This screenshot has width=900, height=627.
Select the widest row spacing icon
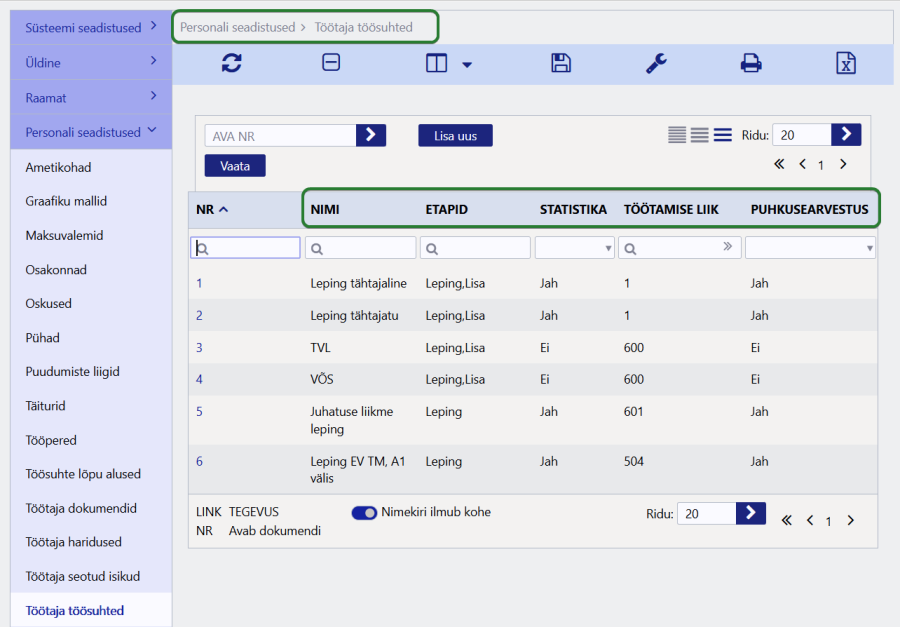tap(722, 135)
